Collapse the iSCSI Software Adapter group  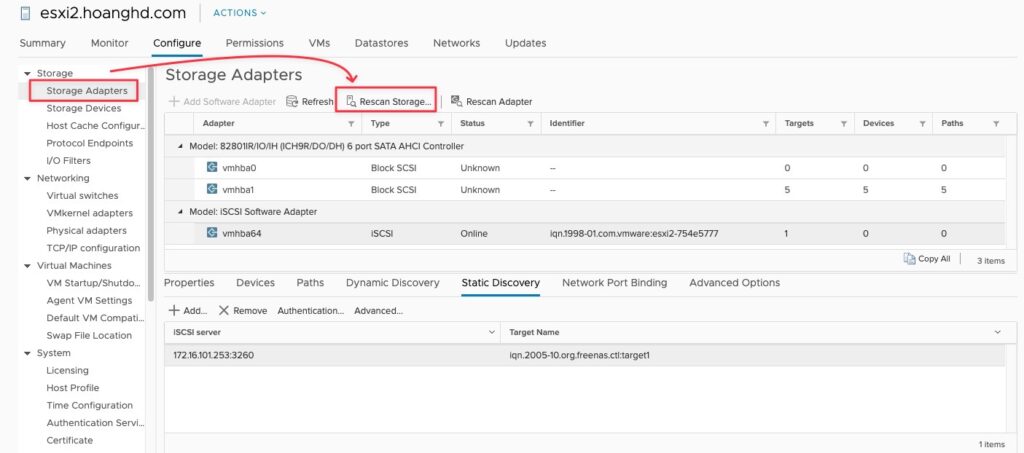point(181,212)
